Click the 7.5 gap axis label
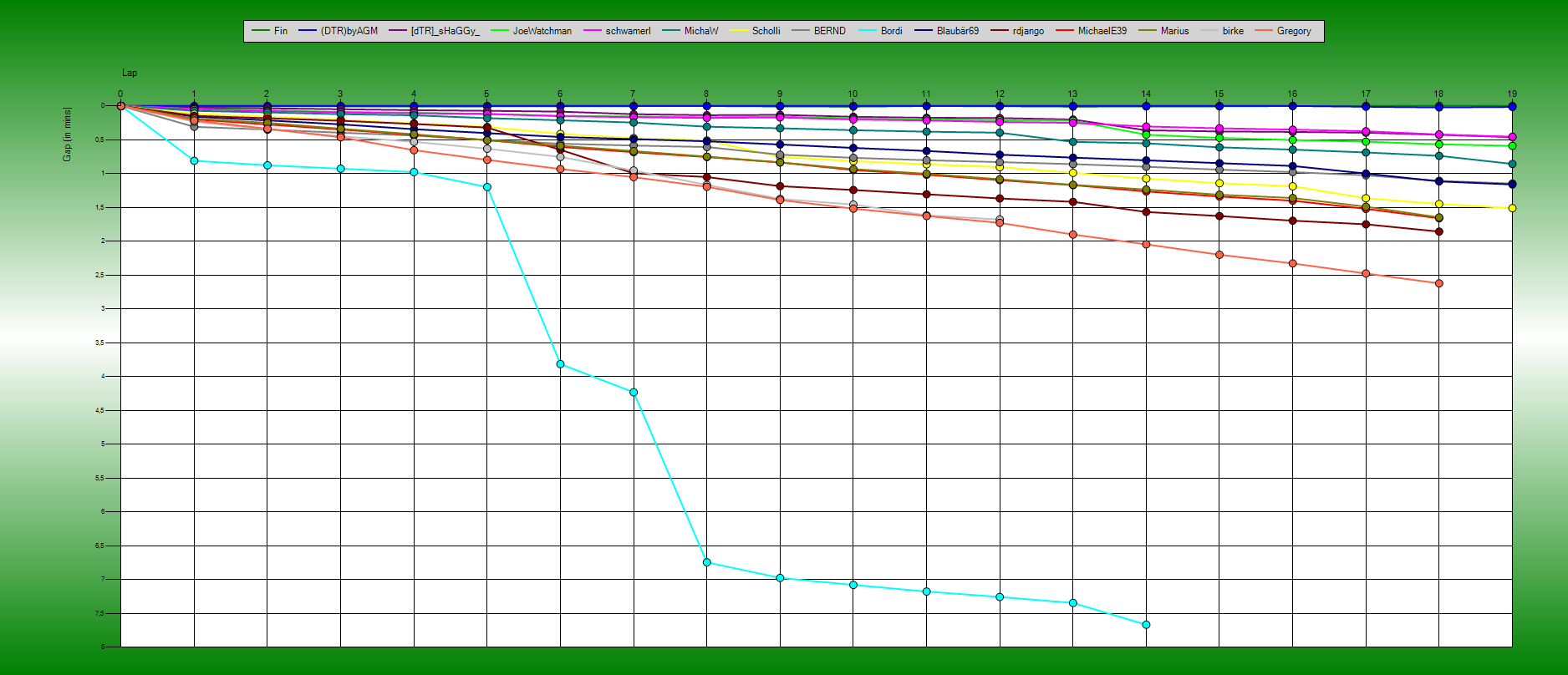The width and height of the screenshot is (1568, 675). coord(99,614)
